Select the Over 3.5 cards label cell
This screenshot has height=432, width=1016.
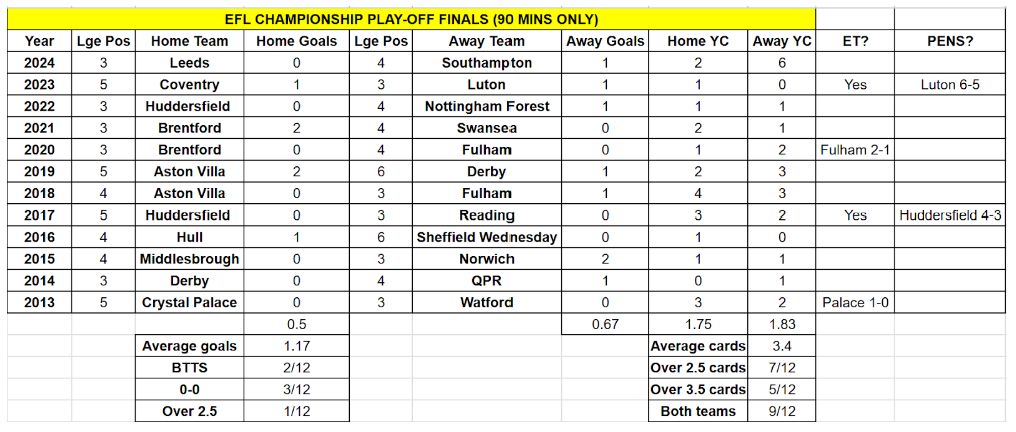(698, 389)
